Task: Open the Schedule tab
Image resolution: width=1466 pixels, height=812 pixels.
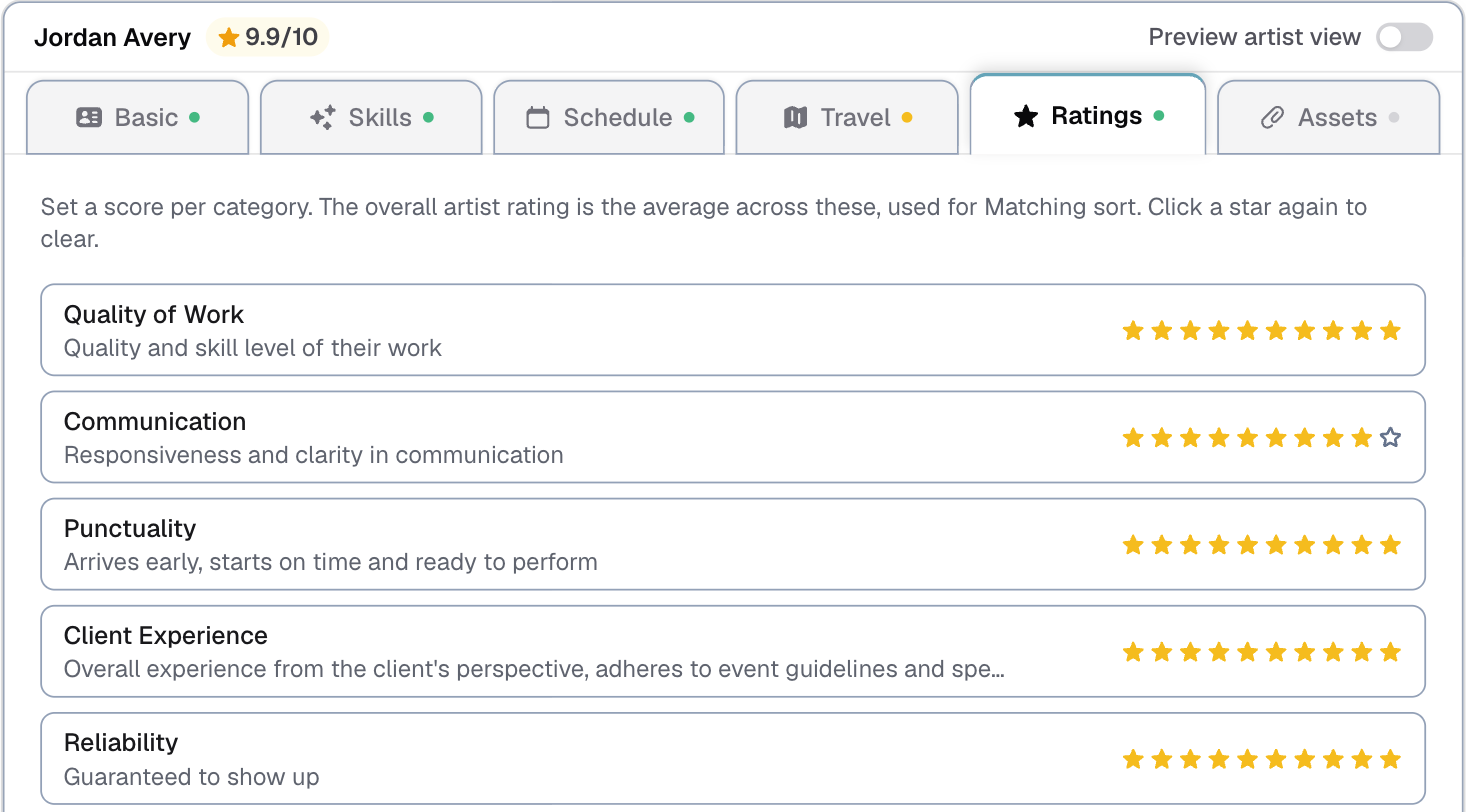Action: [x=609, y=117]
